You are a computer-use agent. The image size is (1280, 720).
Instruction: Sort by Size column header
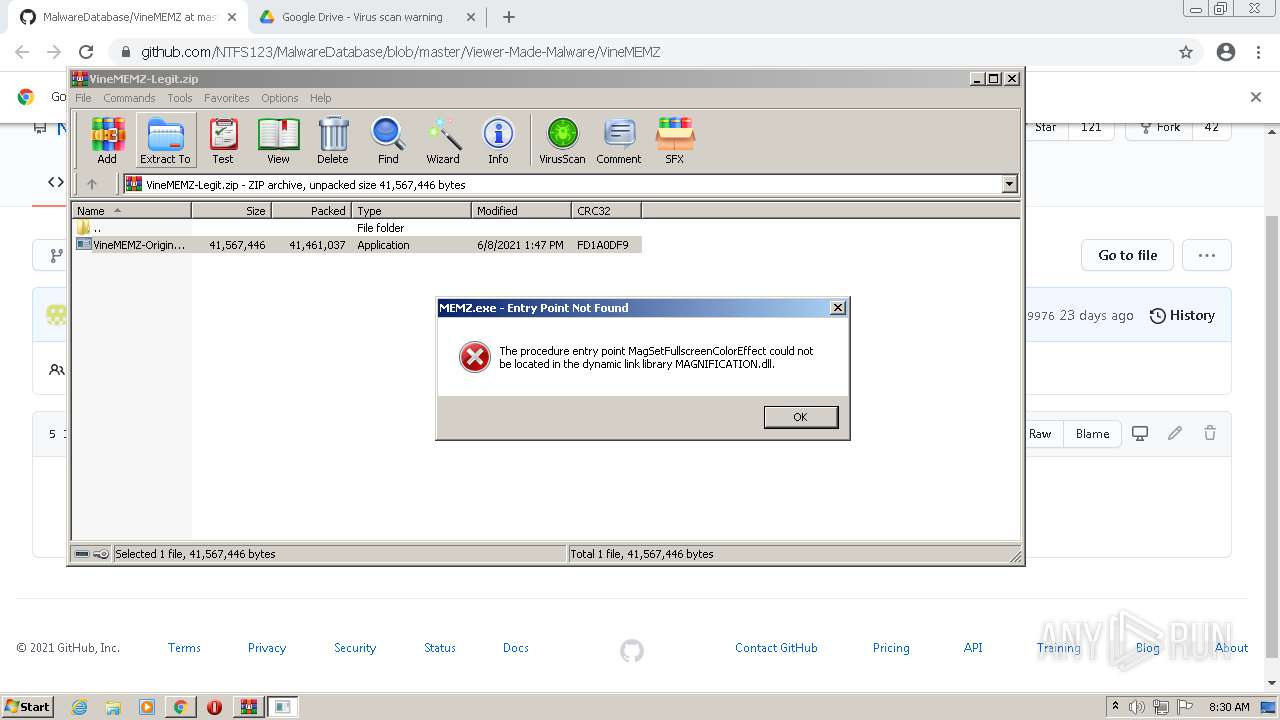231,210
